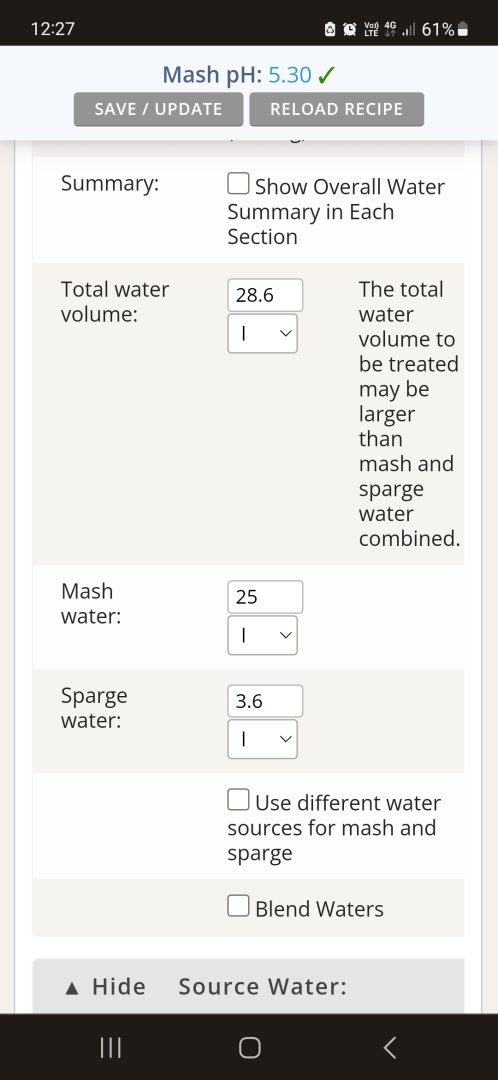The height and width of the screenshot is (1080, 498).
Task: Tap the Android back arrow icon
Action: pyautogui.click(x=389, y=1048)
